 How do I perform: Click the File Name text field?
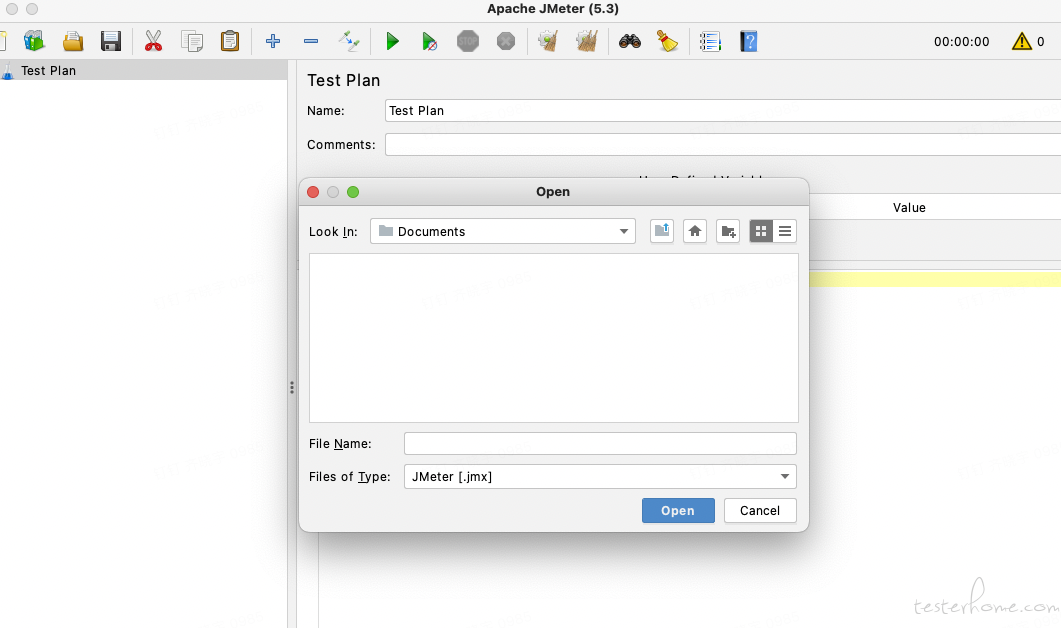[600, 443]
